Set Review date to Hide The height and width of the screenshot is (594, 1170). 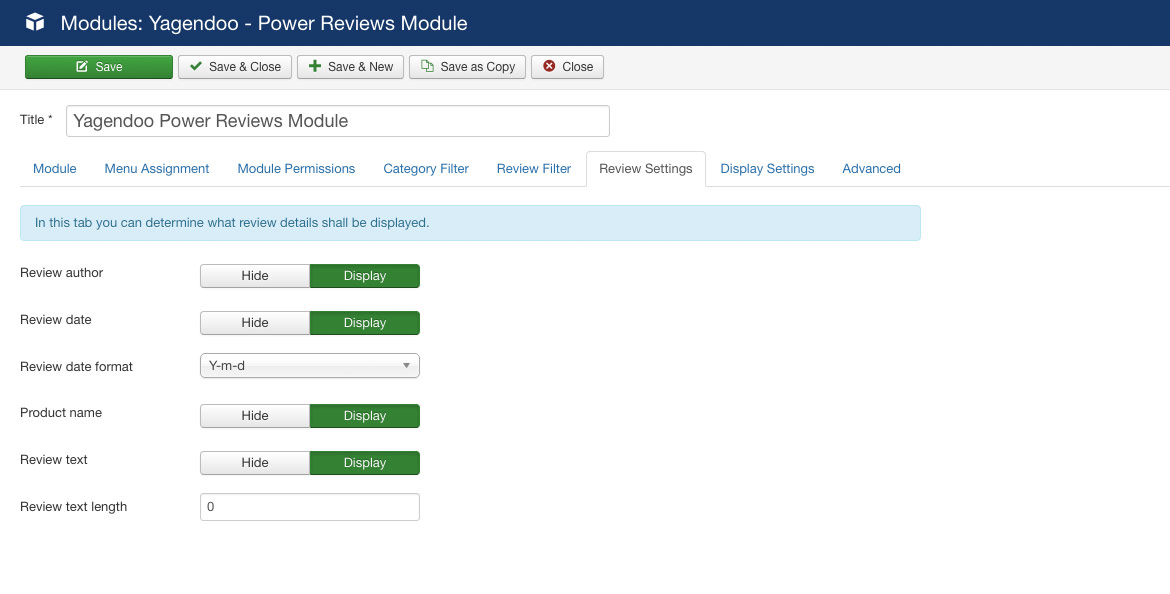click(255, 323)
